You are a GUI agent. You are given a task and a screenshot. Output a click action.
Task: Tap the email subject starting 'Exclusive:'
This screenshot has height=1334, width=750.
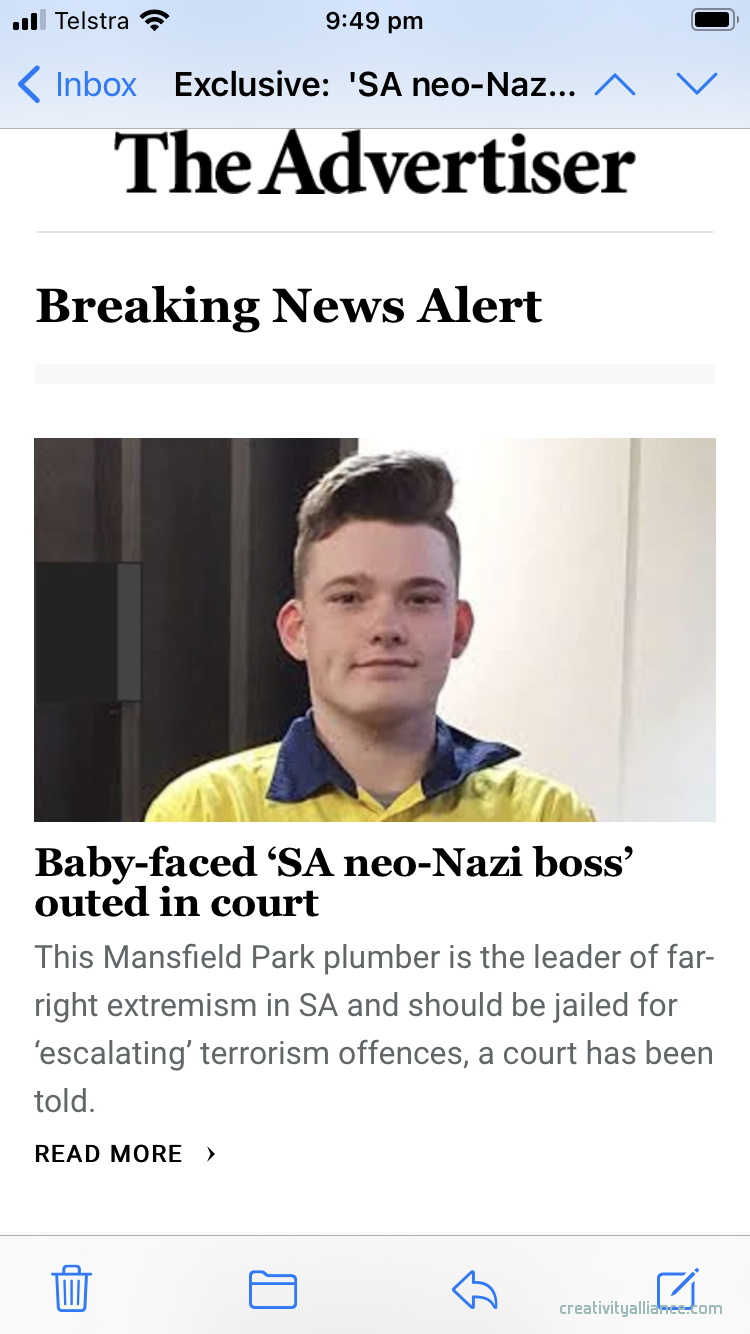click(x=375, y=85)
